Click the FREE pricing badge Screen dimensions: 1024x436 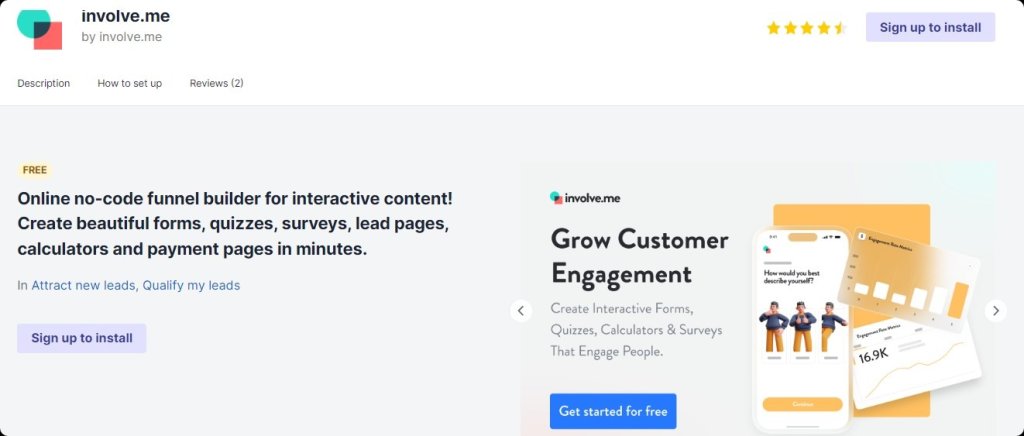point(35,170)
